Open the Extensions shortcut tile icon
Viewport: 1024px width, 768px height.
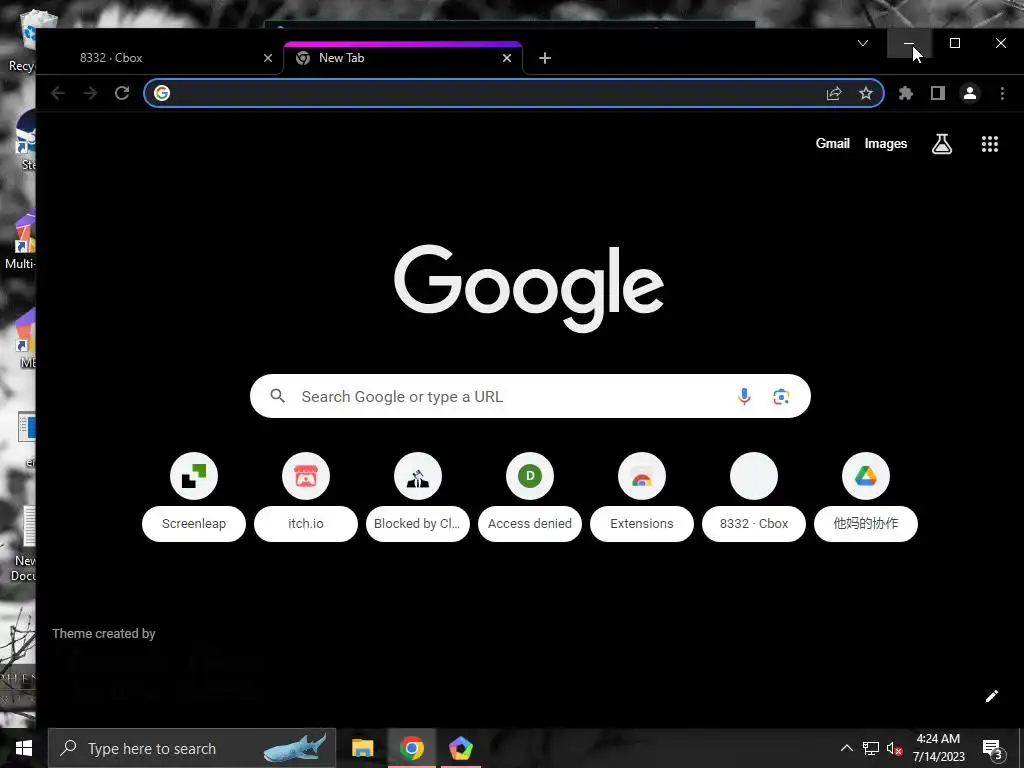[x=642, y=476]
